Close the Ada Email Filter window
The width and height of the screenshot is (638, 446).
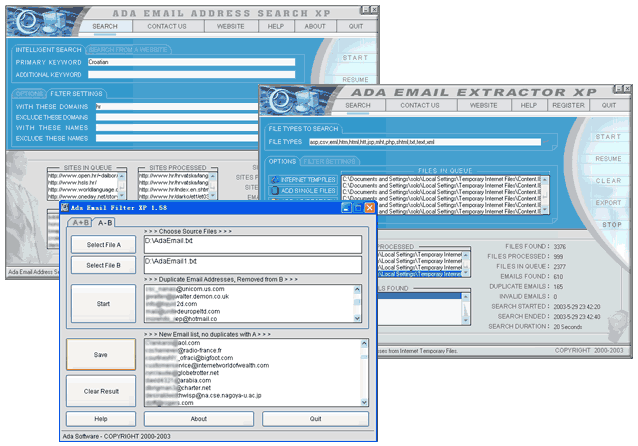coord(369,208)
